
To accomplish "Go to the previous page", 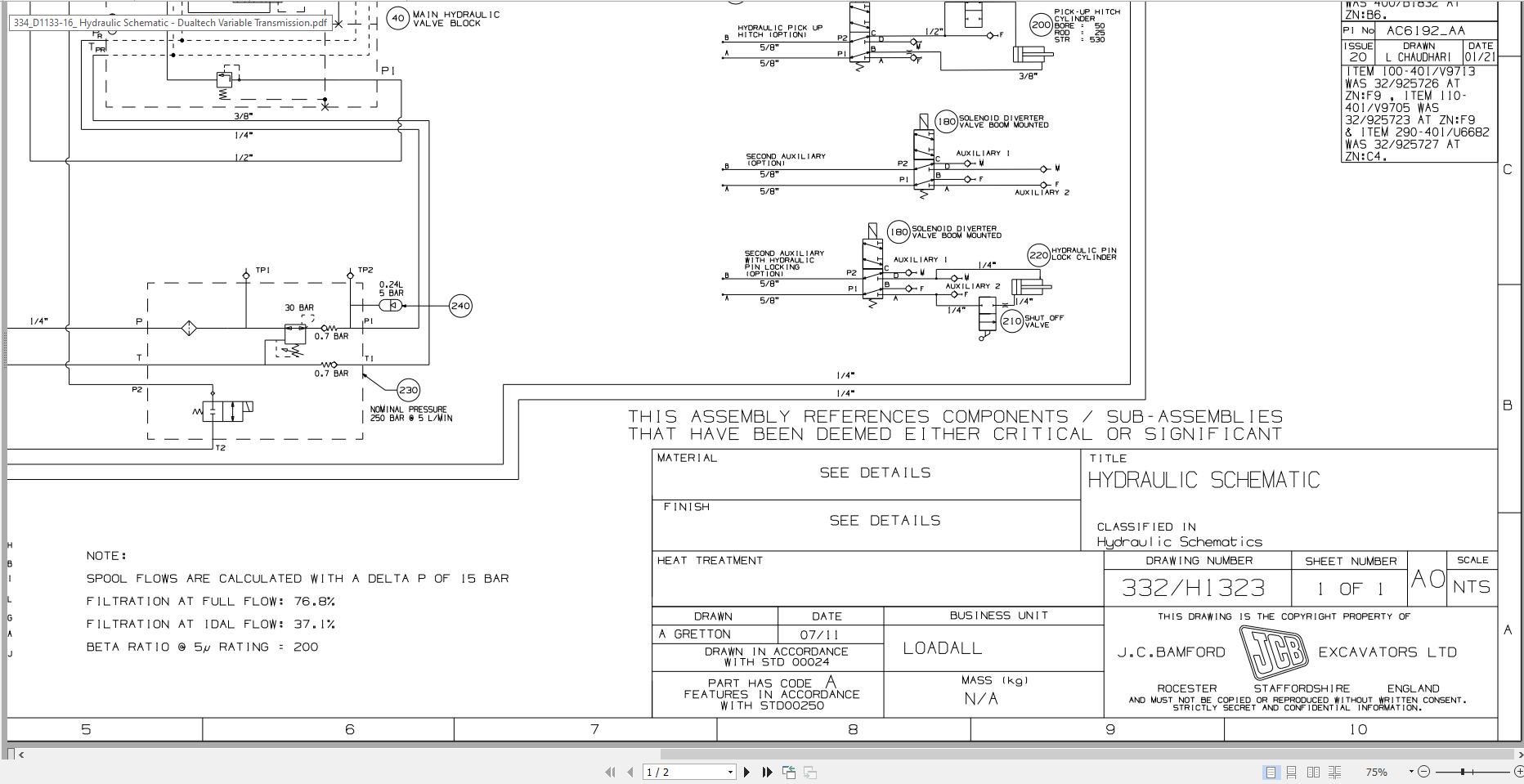I will 630,772.
